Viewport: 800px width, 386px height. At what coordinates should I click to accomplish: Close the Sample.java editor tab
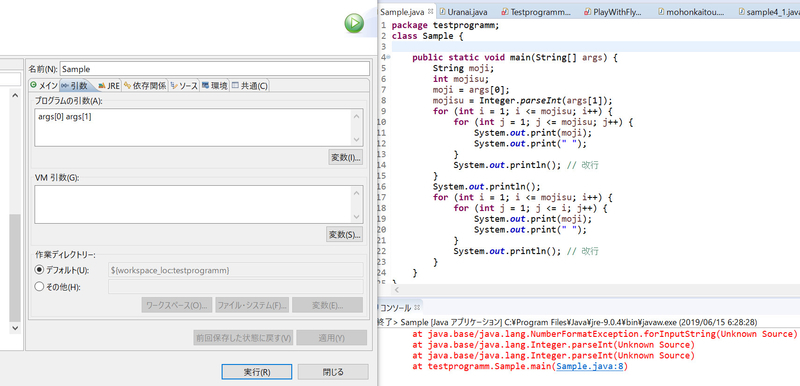click(430, 11)
